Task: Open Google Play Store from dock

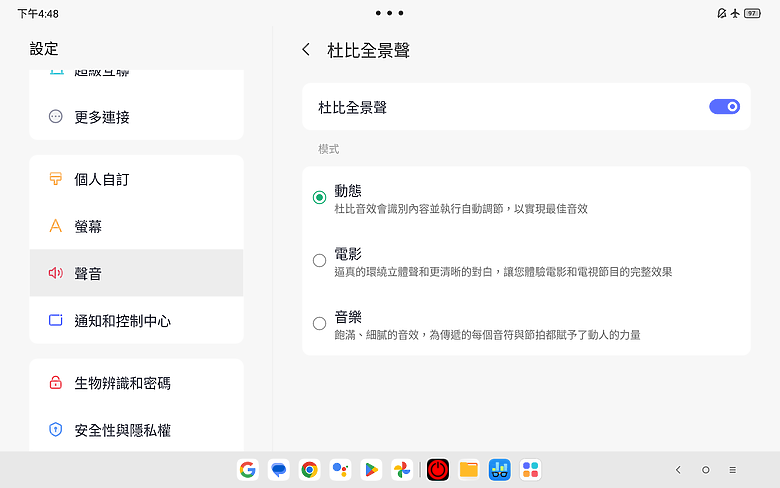Action: coord(371,470)
